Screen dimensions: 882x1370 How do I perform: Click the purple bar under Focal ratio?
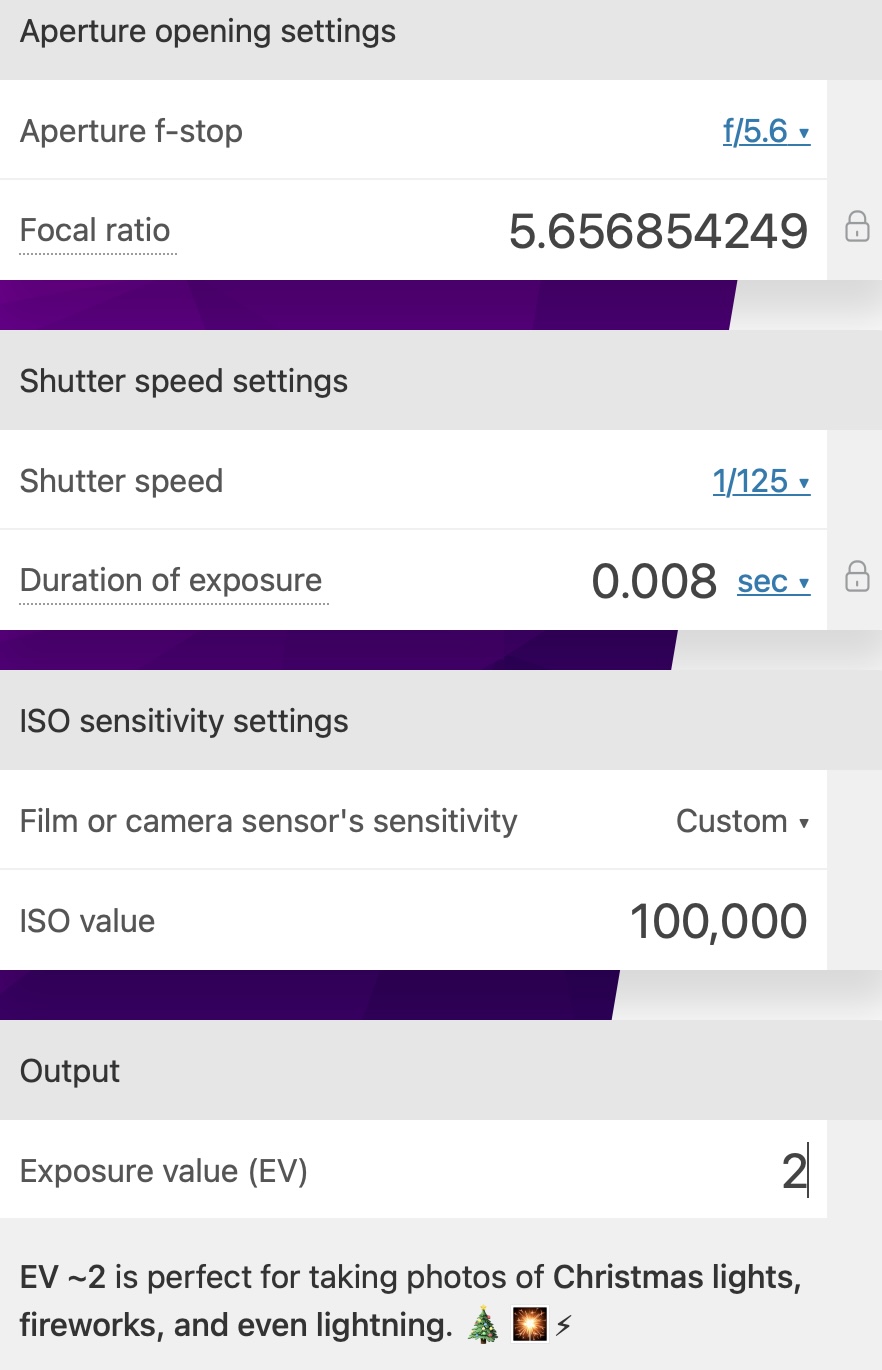[x=365, y=305]
